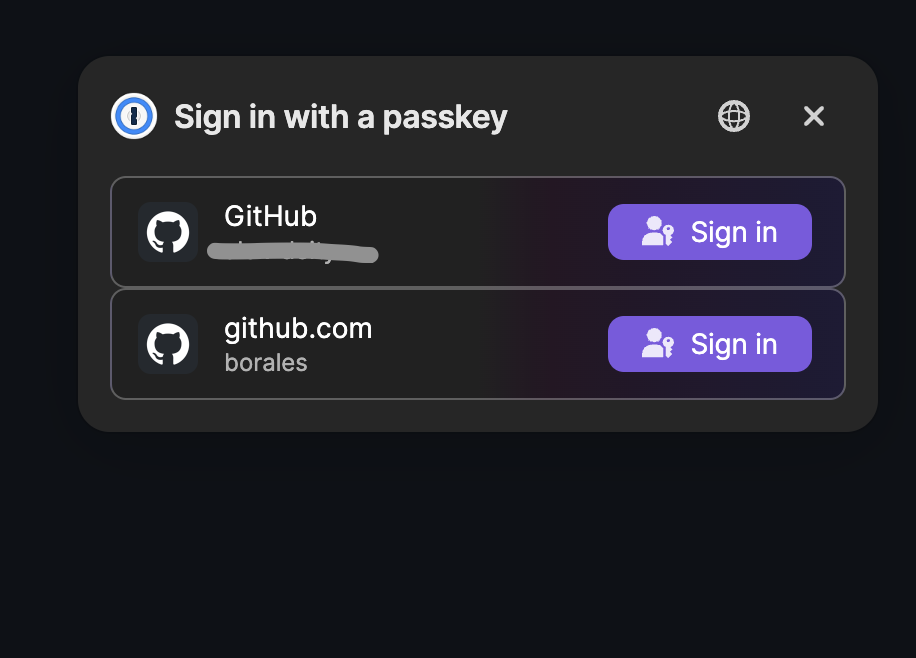Sign in with the GitHub passkey account
Viewport: 916px width, 658px height.
point(710,232)
